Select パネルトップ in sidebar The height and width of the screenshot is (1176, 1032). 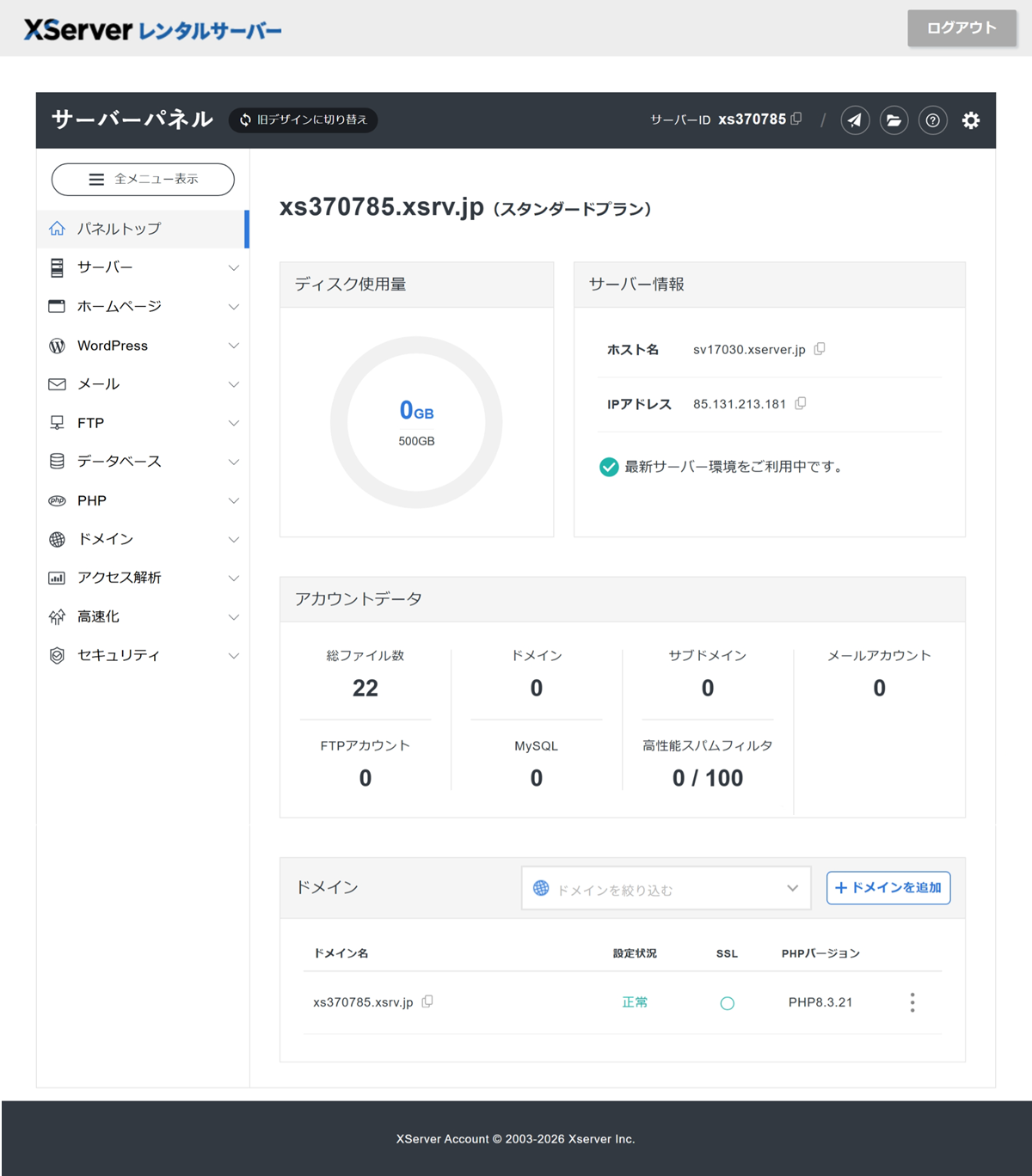[143, 229]
